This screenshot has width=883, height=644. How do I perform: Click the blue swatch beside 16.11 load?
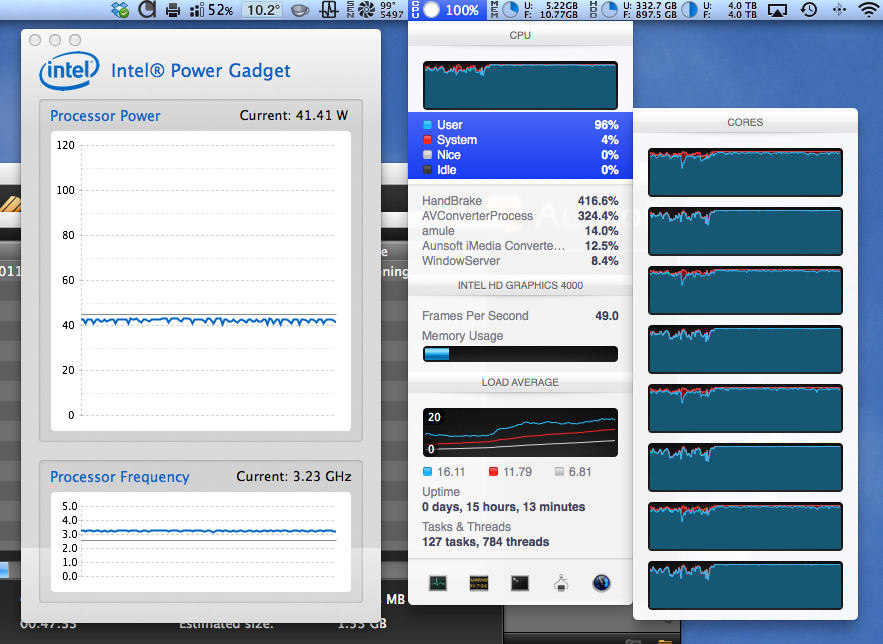point(427,472)
